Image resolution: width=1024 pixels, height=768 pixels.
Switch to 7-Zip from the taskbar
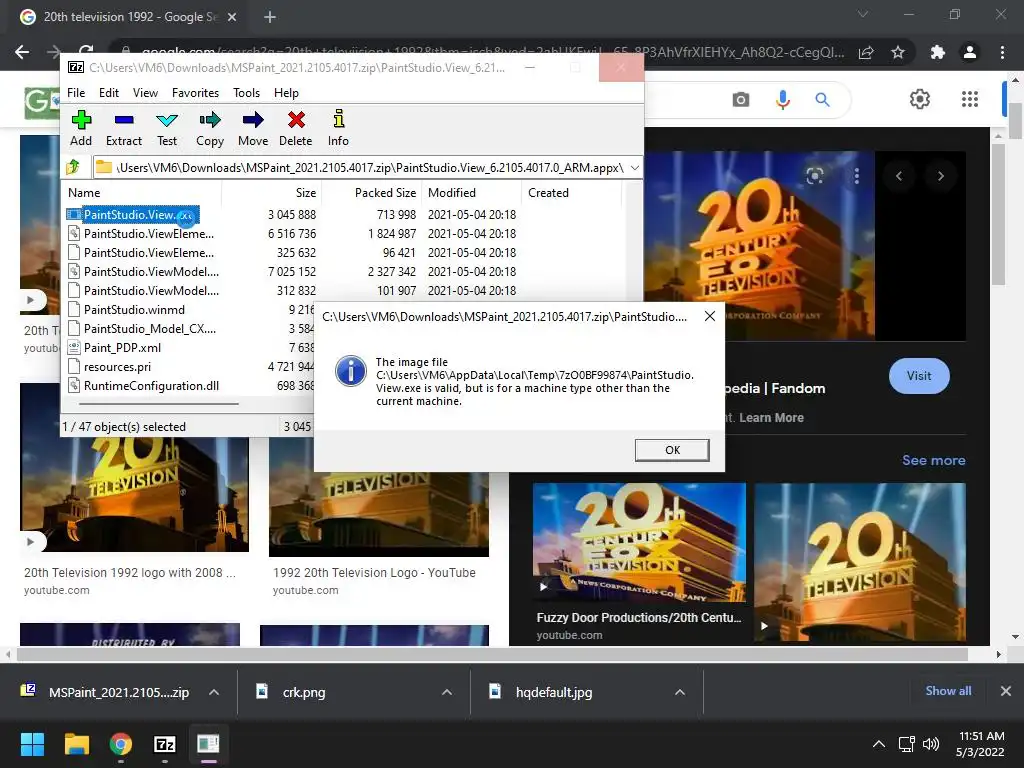pyautogui.click(x=165, y=744)
